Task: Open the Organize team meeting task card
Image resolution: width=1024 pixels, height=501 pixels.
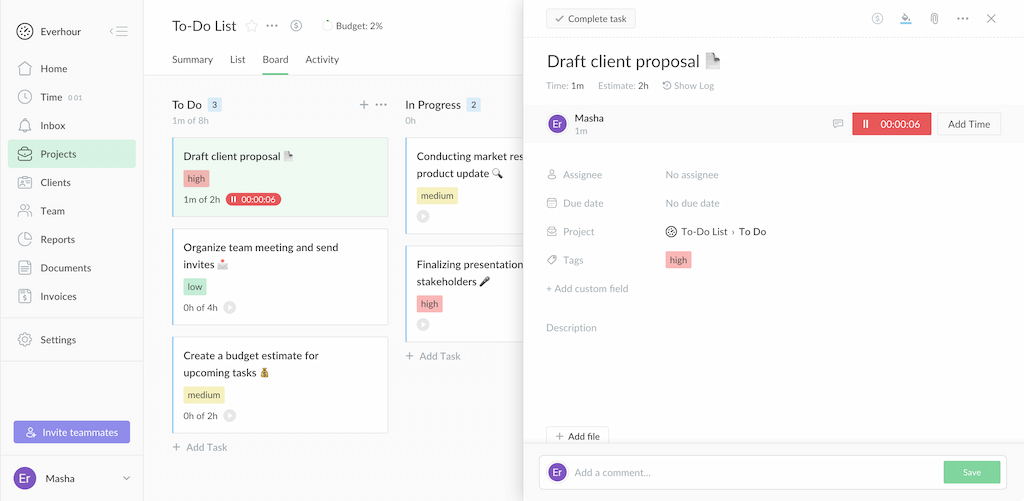Action: [280, 276]
